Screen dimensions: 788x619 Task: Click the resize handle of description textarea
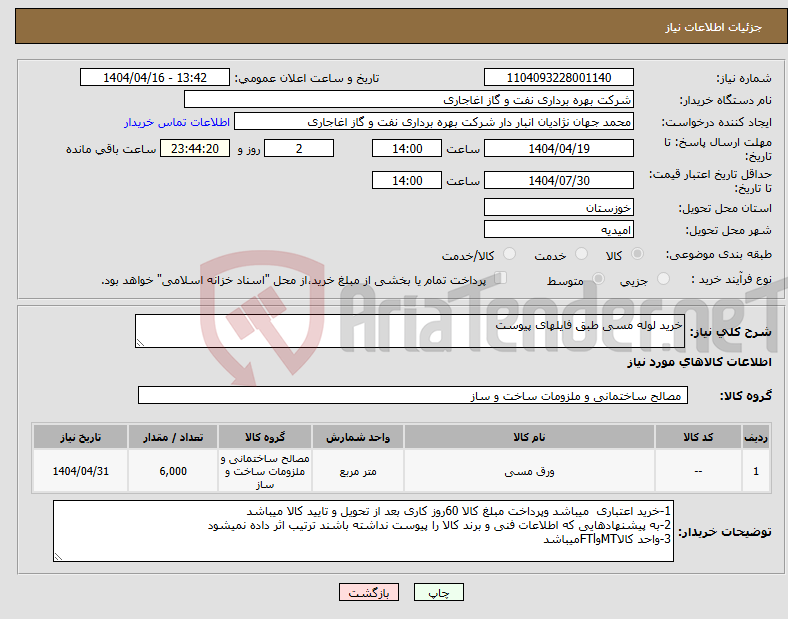click(x=140, y=343)
